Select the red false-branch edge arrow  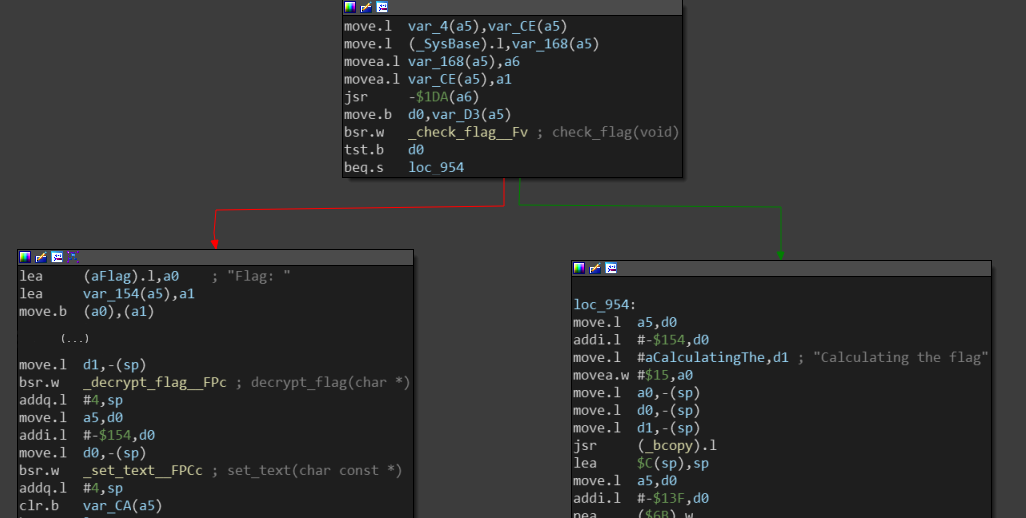point(213,240)
